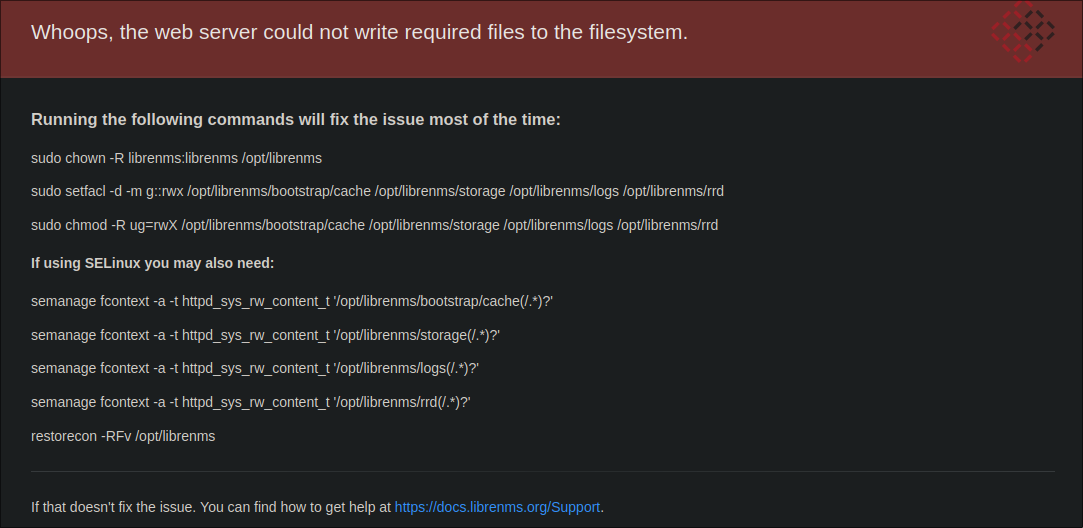Click httpd_sys_rw_content_t in first semanage line
This screenshot has height=528, width=1083.
[256, 301]
